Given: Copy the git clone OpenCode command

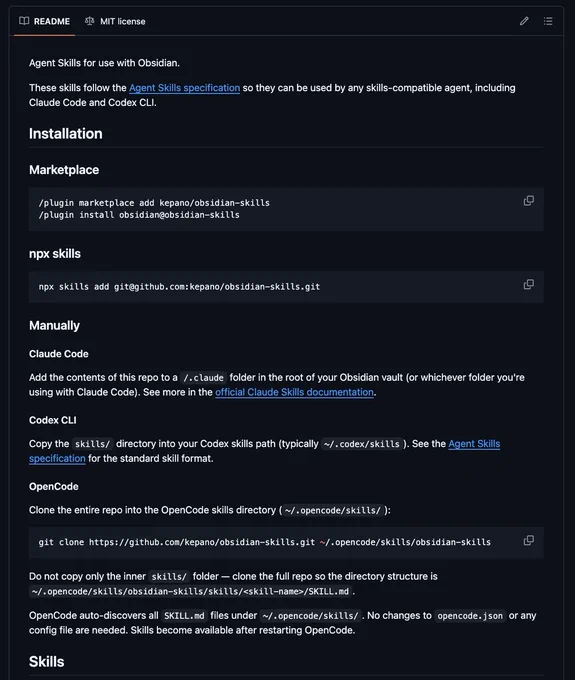Looking at the screenshot, I should (x=529, y=540).
